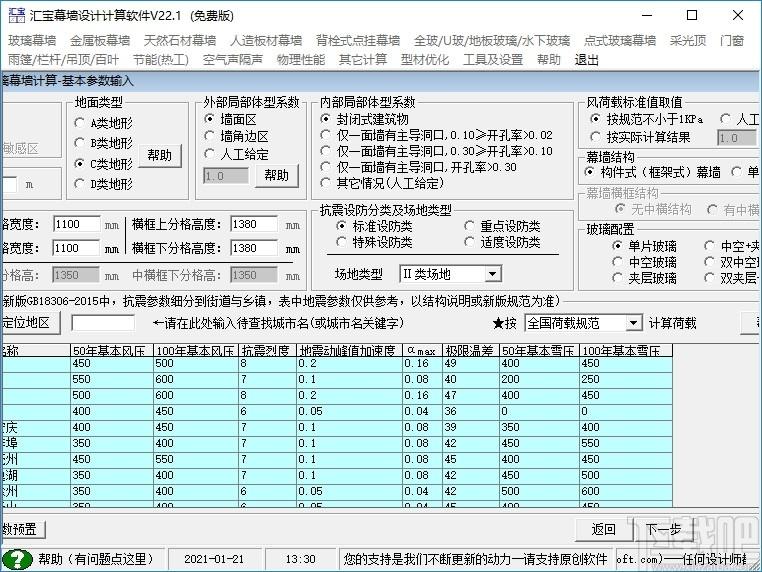Click the 数预置 preset button
Image resolution: width=762 pixels, height=572 pixels.
[x=22, y=529]
